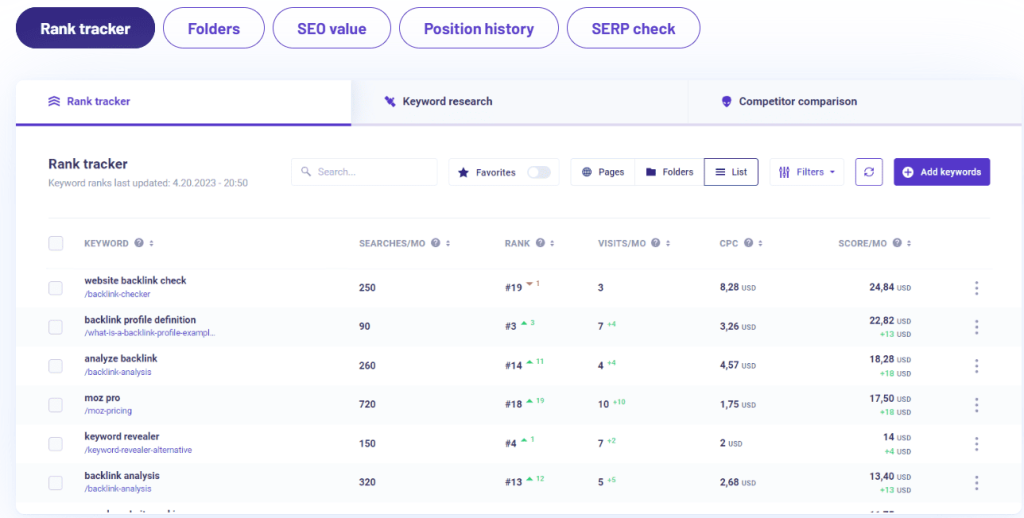Click the refresh ranks icon button
This screenshot has height=518, width=1024.
pos(869,172)
